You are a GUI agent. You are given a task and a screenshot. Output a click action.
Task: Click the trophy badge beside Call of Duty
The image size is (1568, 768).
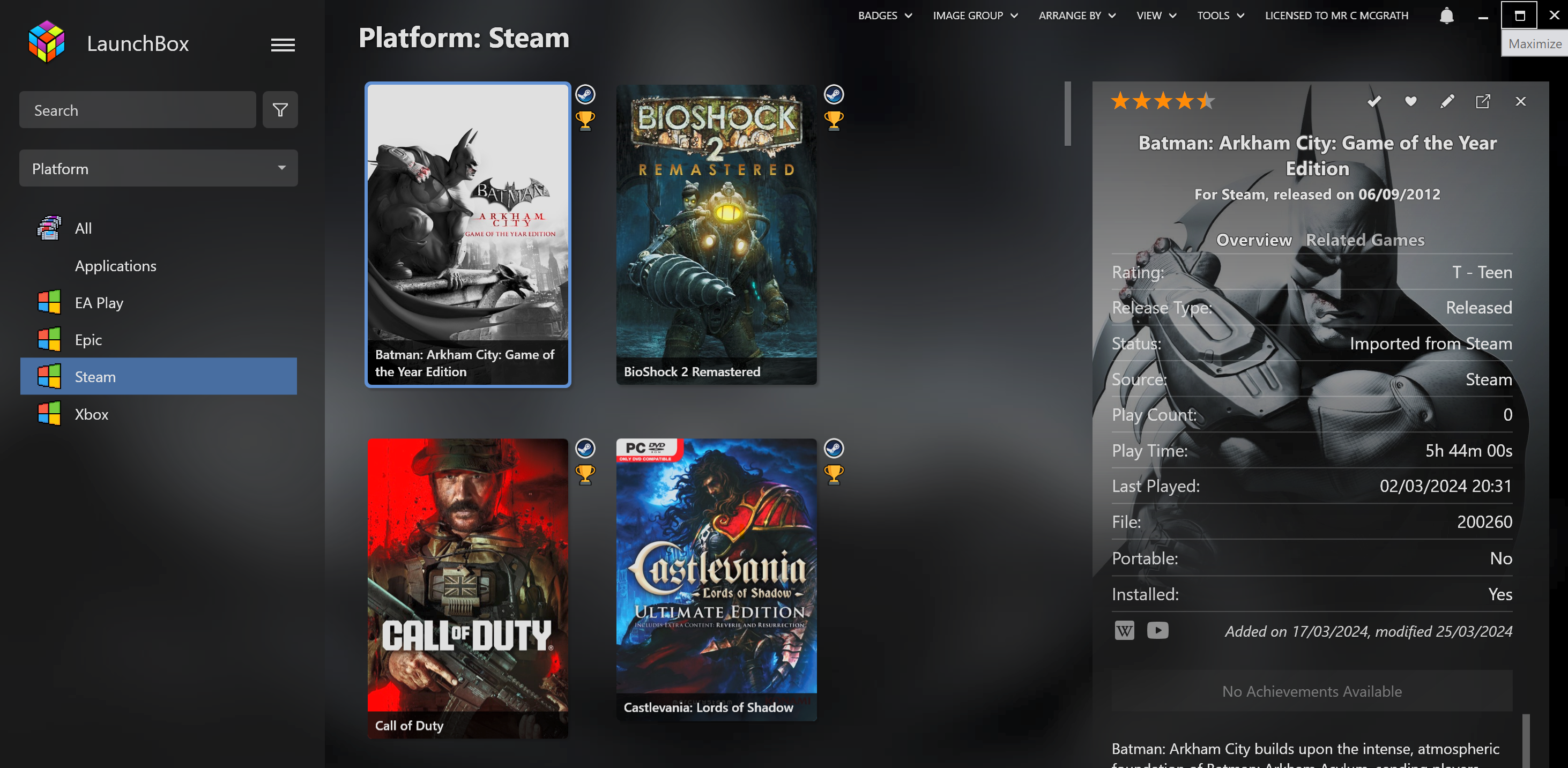pos(585,474)
